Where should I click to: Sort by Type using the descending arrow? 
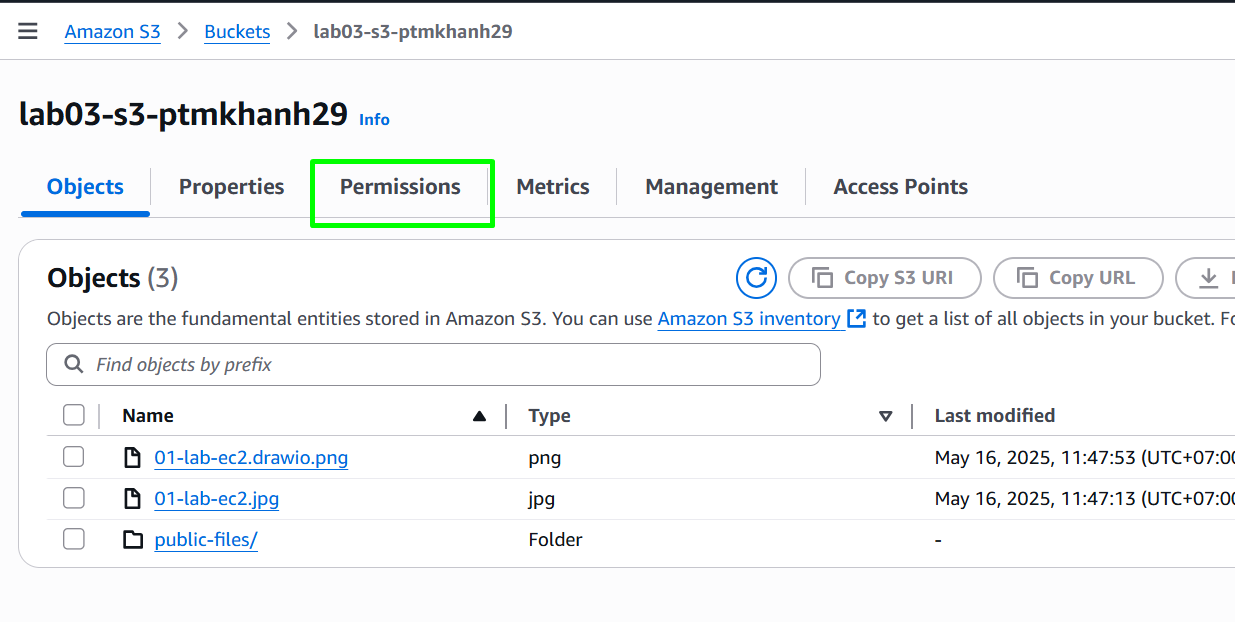click(x=885, y=416)
